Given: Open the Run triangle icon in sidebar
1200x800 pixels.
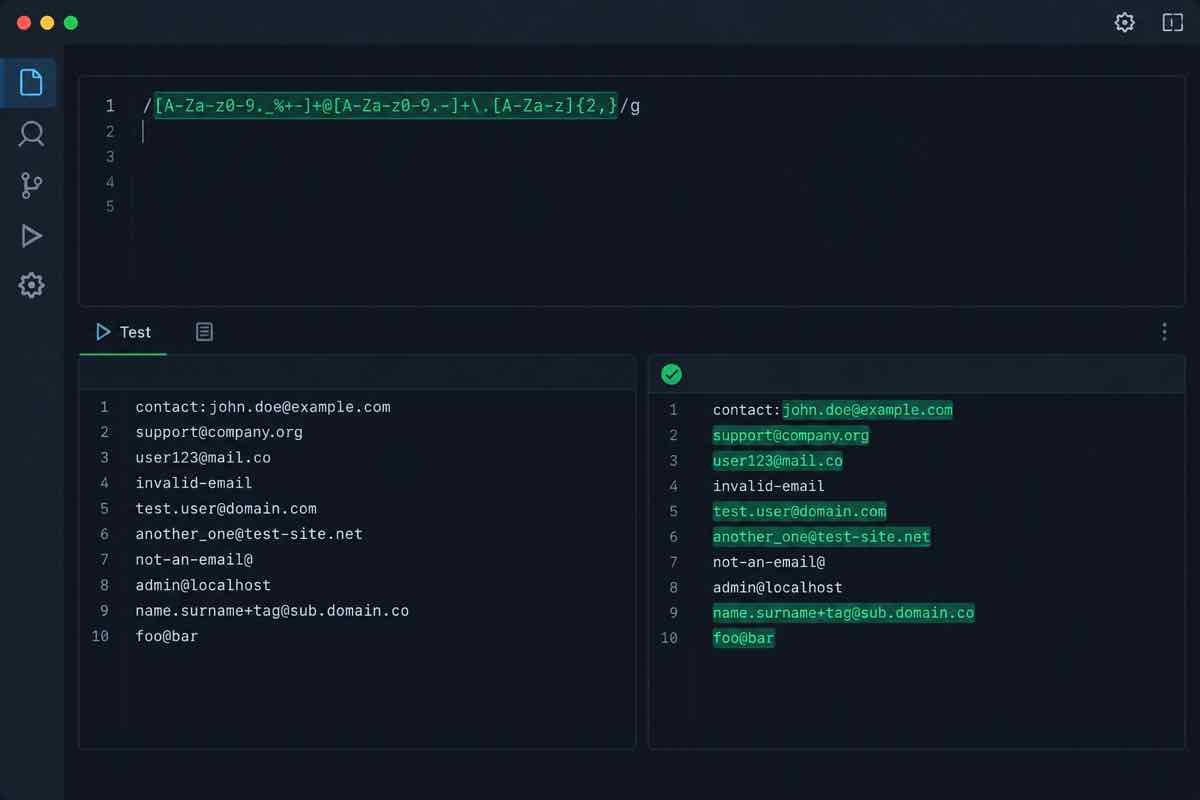Looking at the screenshot, I should (x=31, y=236).
